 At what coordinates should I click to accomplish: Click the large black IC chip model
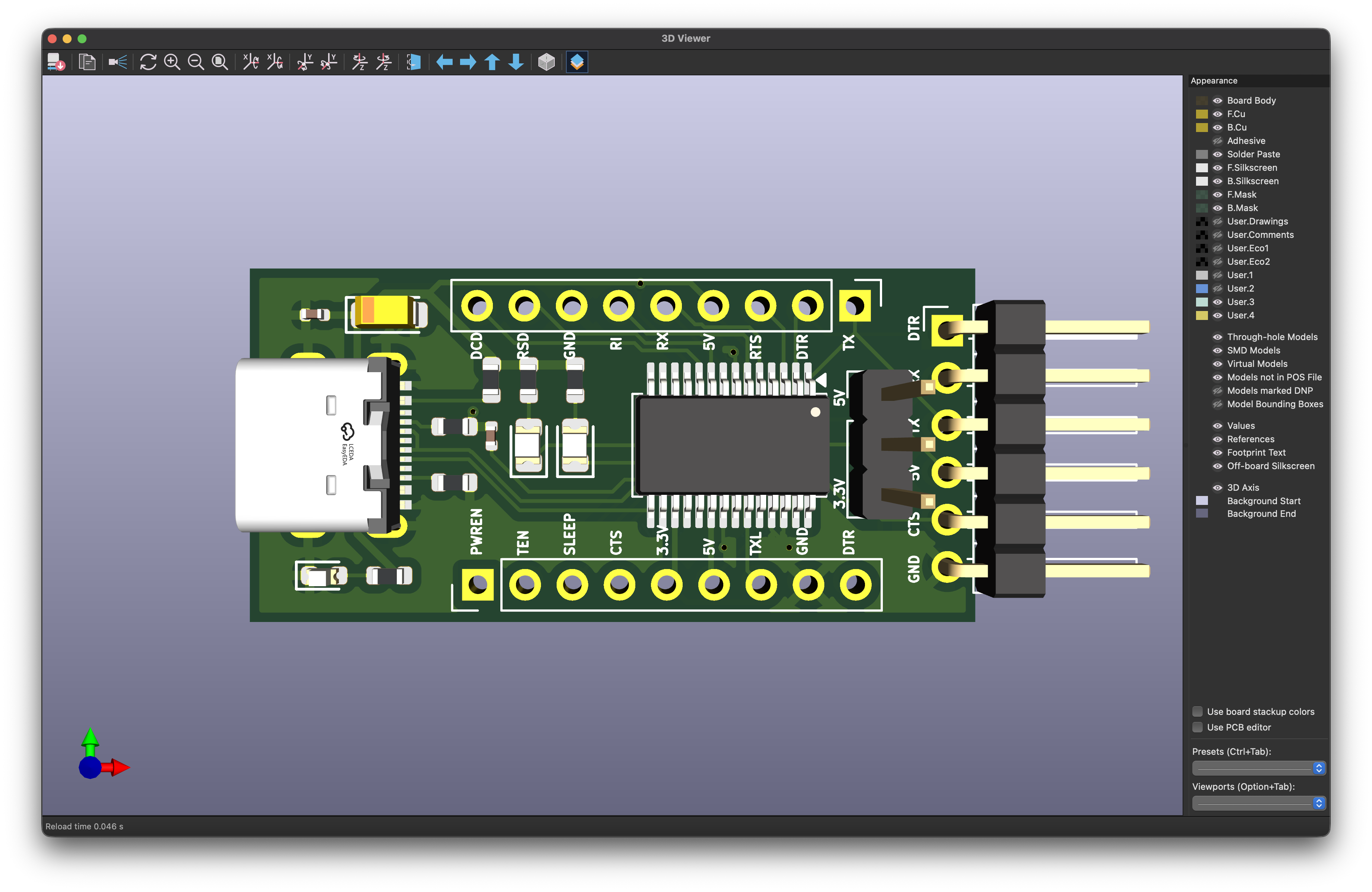pyautogui.click(x=733, y=445)
